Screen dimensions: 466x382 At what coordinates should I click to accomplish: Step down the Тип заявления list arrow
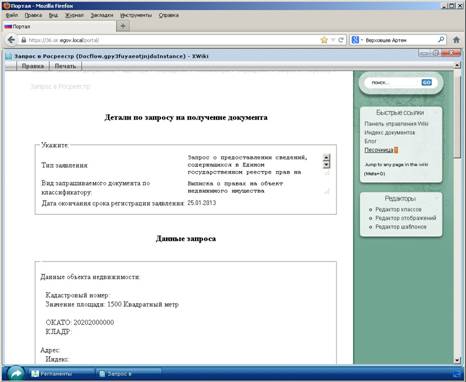327,165
